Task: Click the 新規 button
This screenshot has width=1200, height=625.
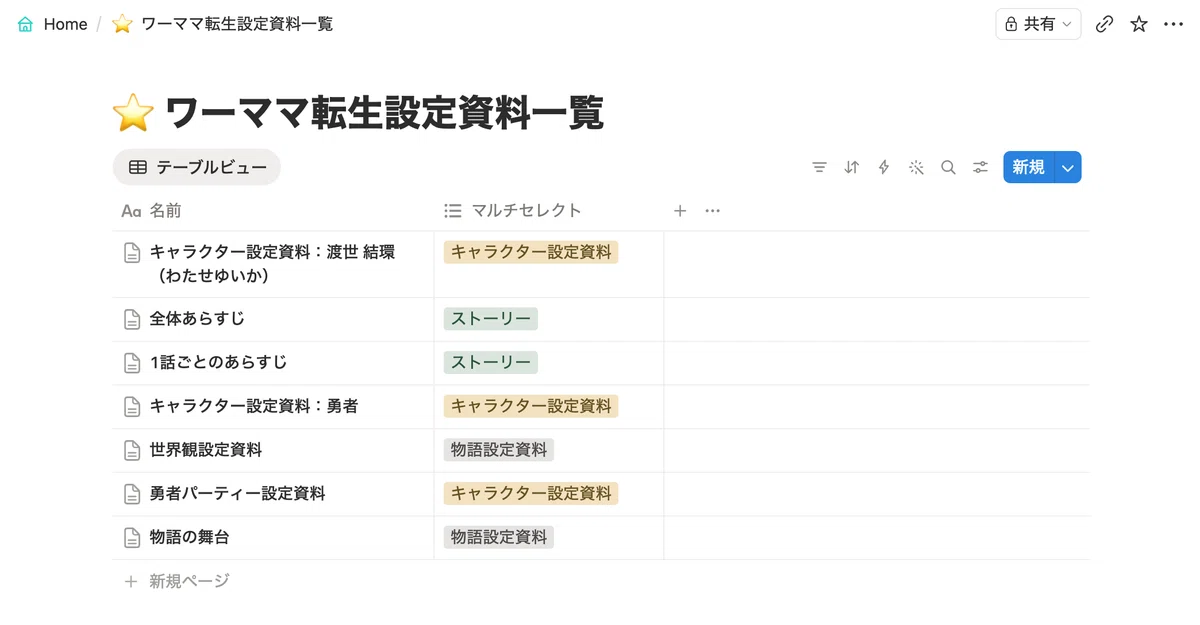Action: 1028,167
